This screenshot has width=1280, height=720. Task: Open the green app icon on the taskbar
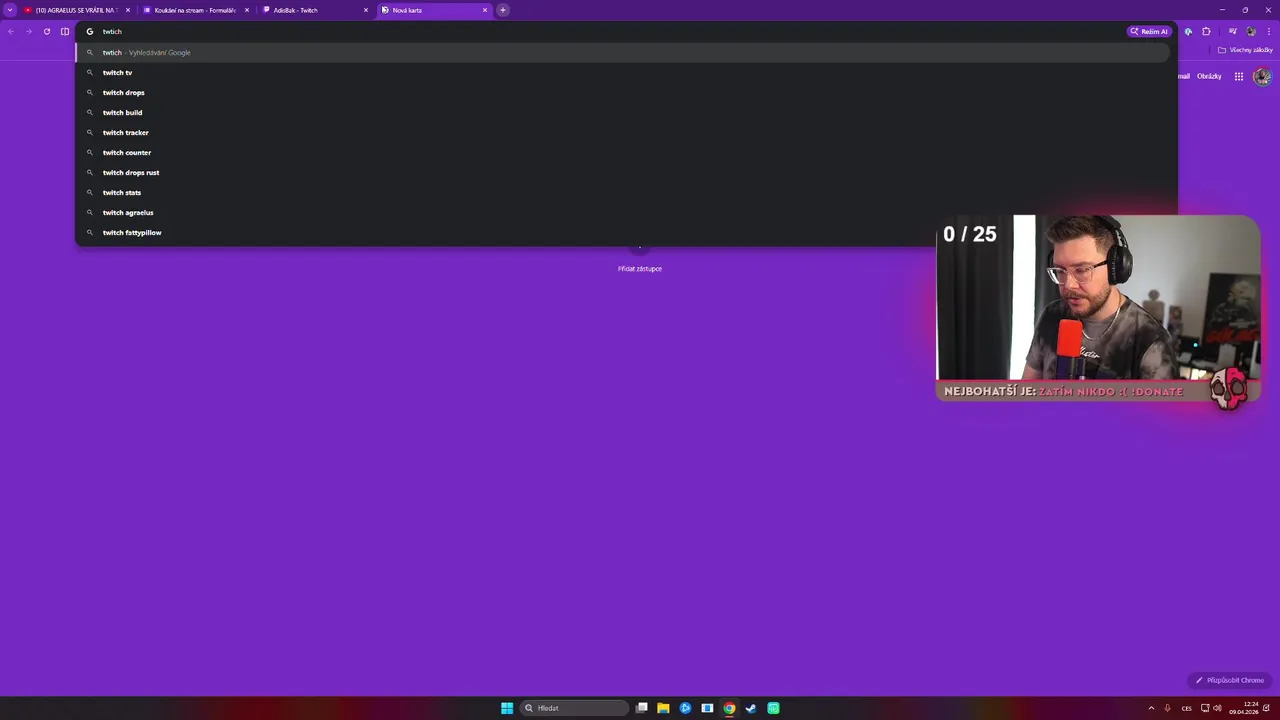coord(773,708)
